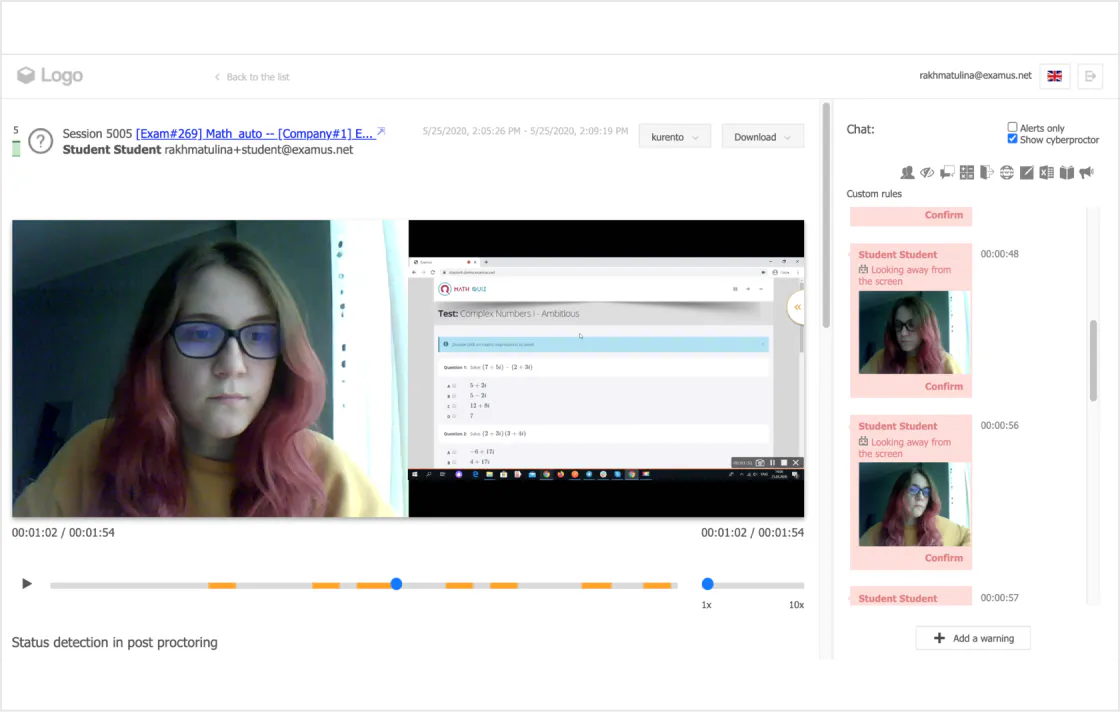The image size is (1120, 712).
Task: Click the two-people rule icon
Action: click(x=907, y=172)
